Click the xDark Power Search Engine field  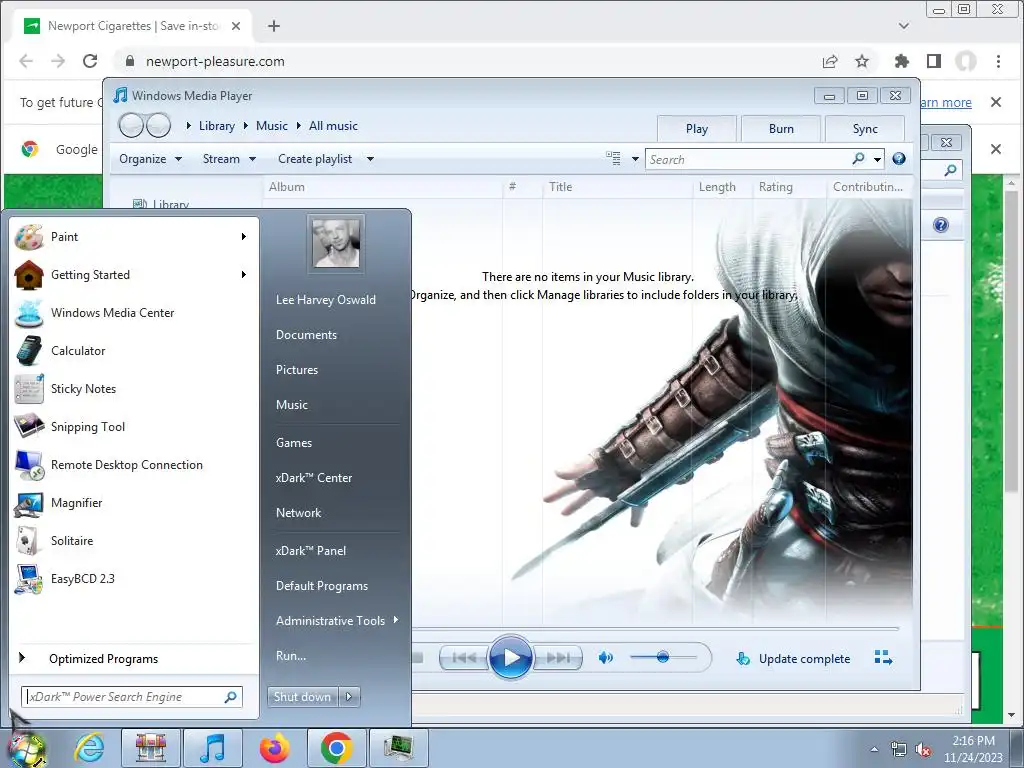[x=131, y=697]
